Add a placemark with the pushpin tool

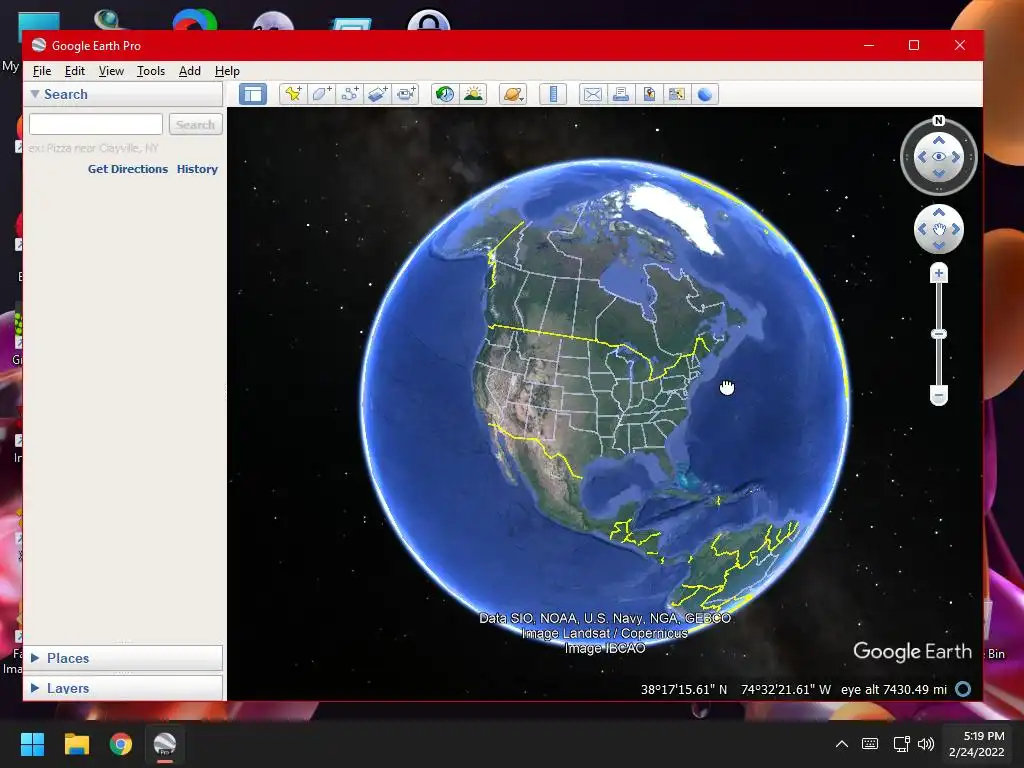click(293, 94)
